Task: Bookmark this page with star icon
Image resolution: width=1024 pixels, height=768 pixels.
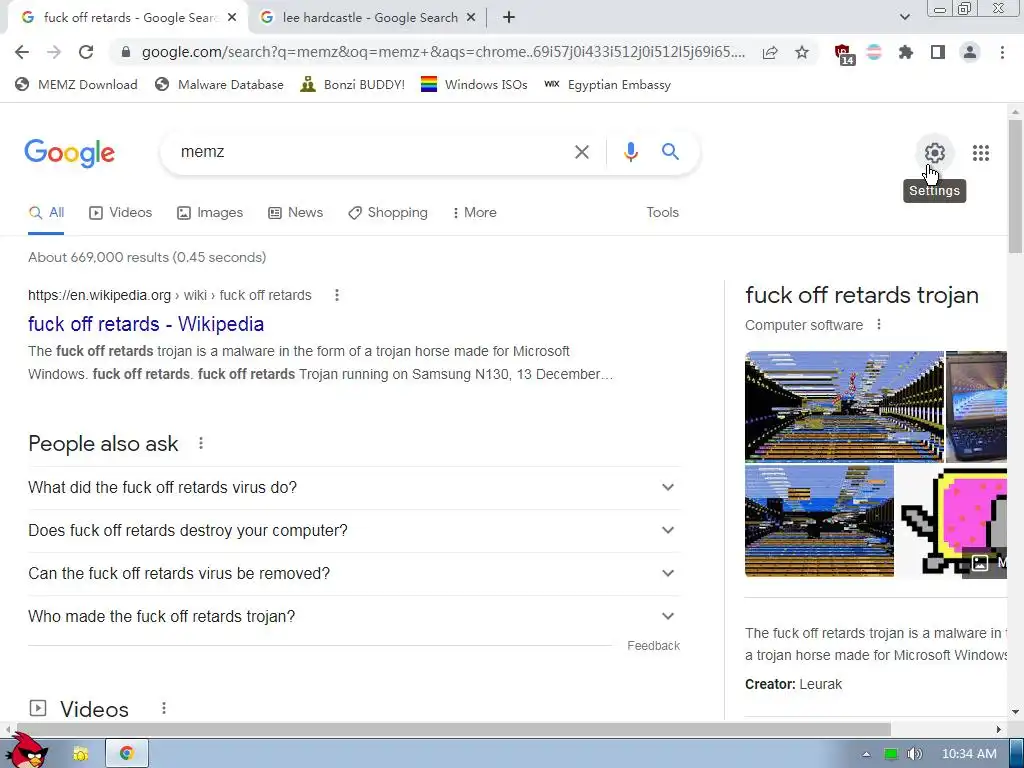Action: [802, 52]
